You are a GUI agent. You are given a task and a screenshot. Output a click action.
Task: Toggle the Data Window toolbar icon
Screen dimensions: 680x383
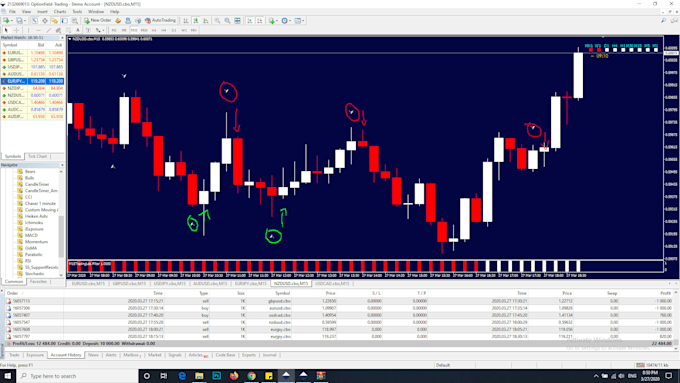pyautogui.click(x=45, y=20)
